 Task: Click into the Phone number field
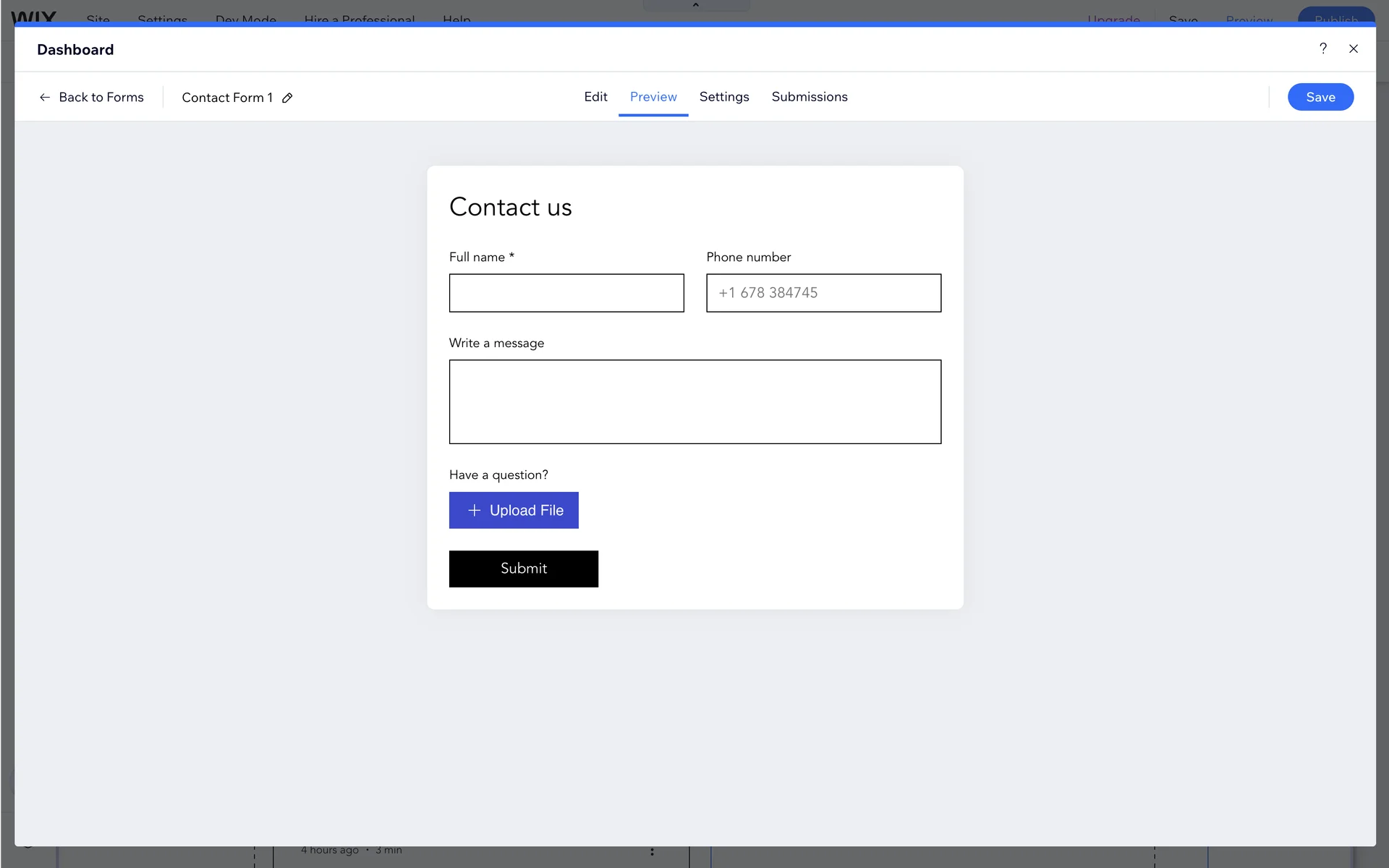(x=823, y=293)
